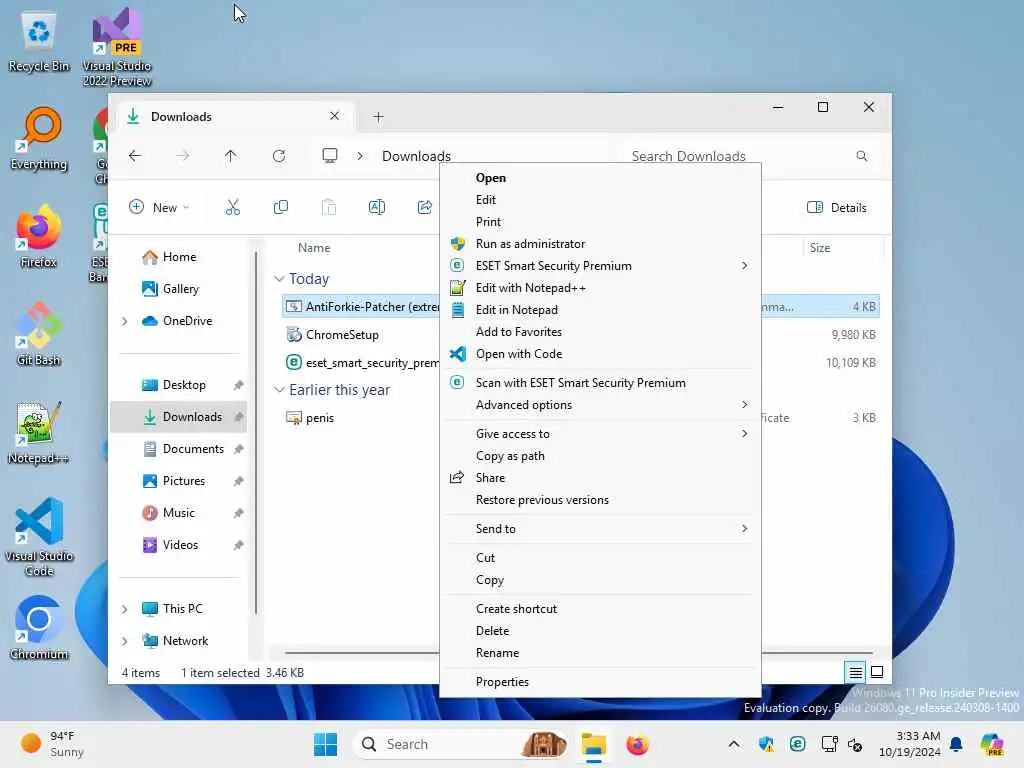
Task: Click the Share icon in Explorer toolbar
Action: click(424, 208)
